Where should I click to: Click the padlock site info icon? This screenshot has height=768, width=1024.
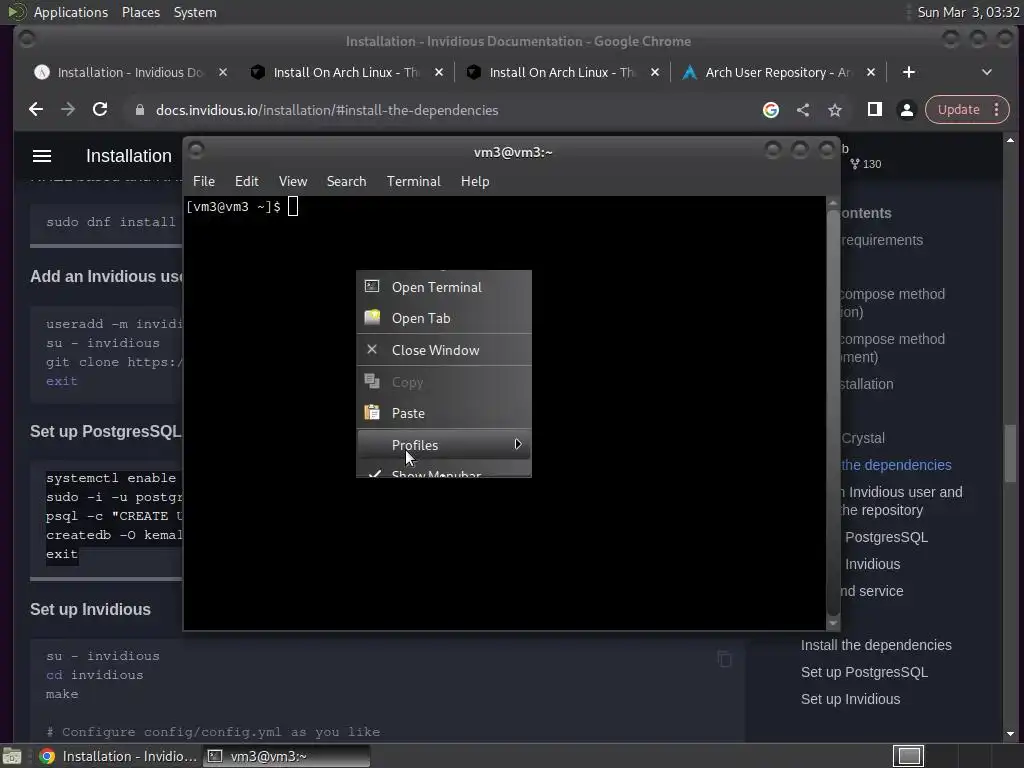139,110
